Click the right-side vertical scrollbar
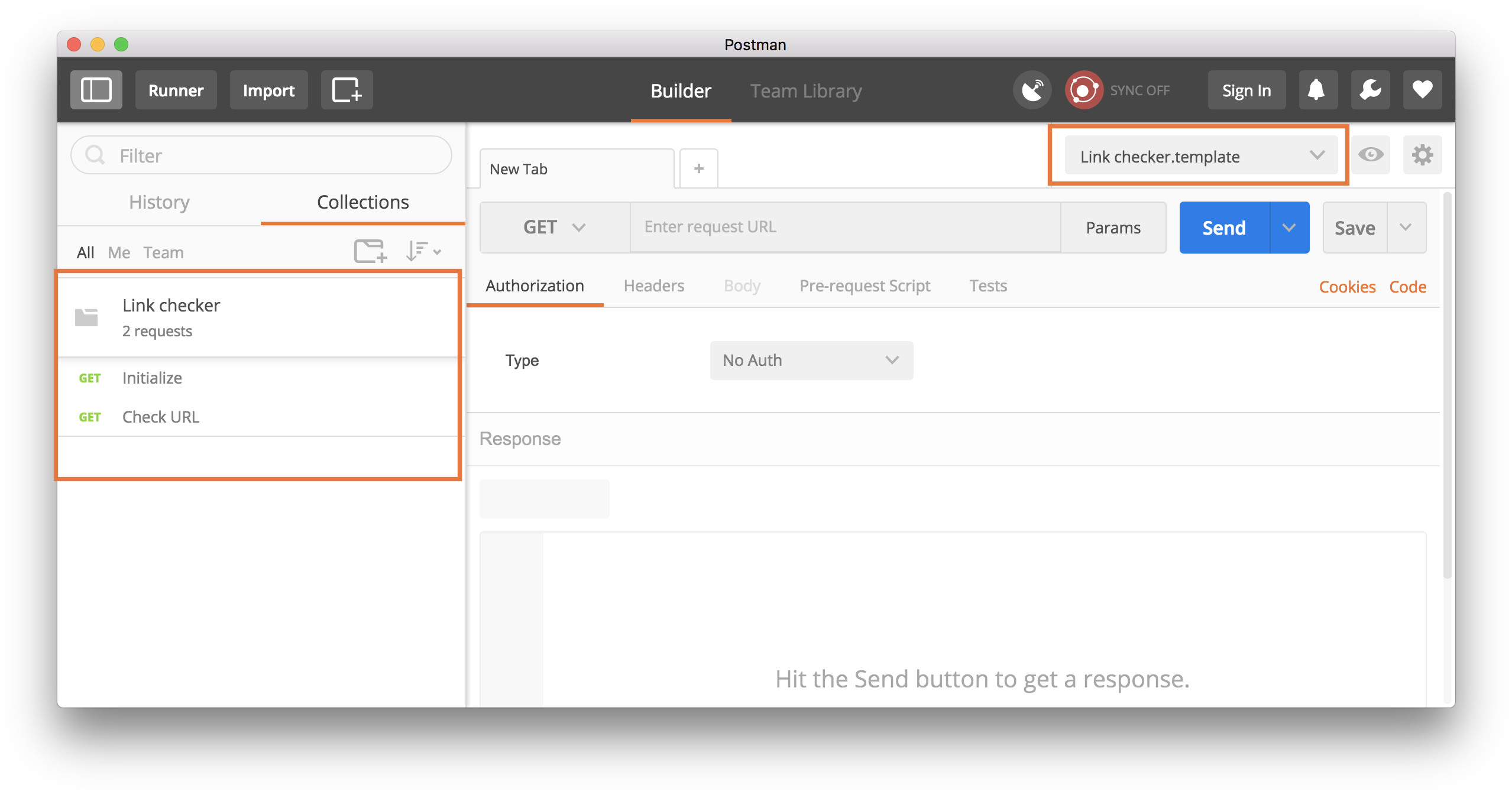This screenshot has width=1512, height=795. click(1447, 384)
